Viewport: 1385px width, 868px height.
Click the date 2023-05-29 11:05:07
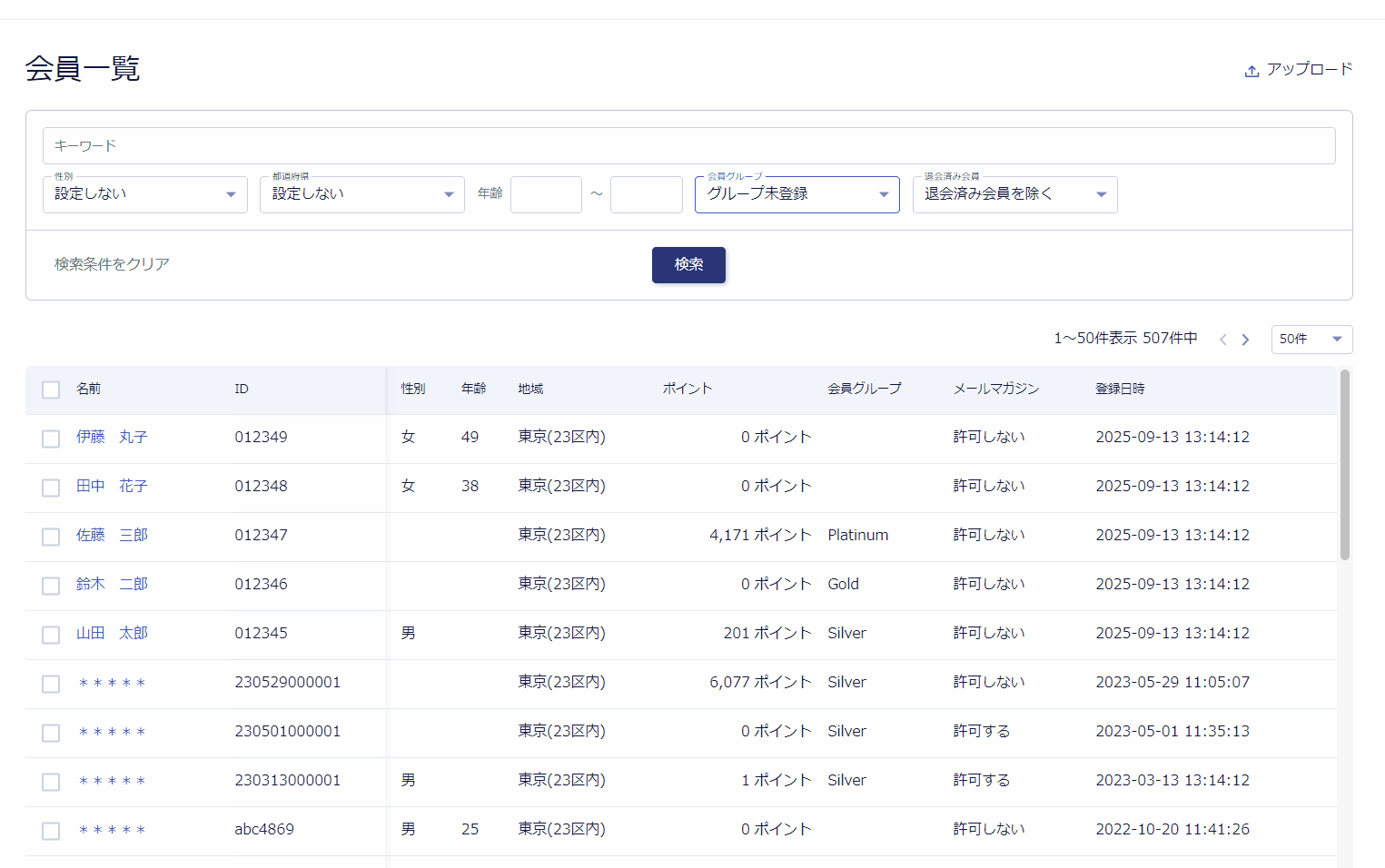[x=1172, y=682]
